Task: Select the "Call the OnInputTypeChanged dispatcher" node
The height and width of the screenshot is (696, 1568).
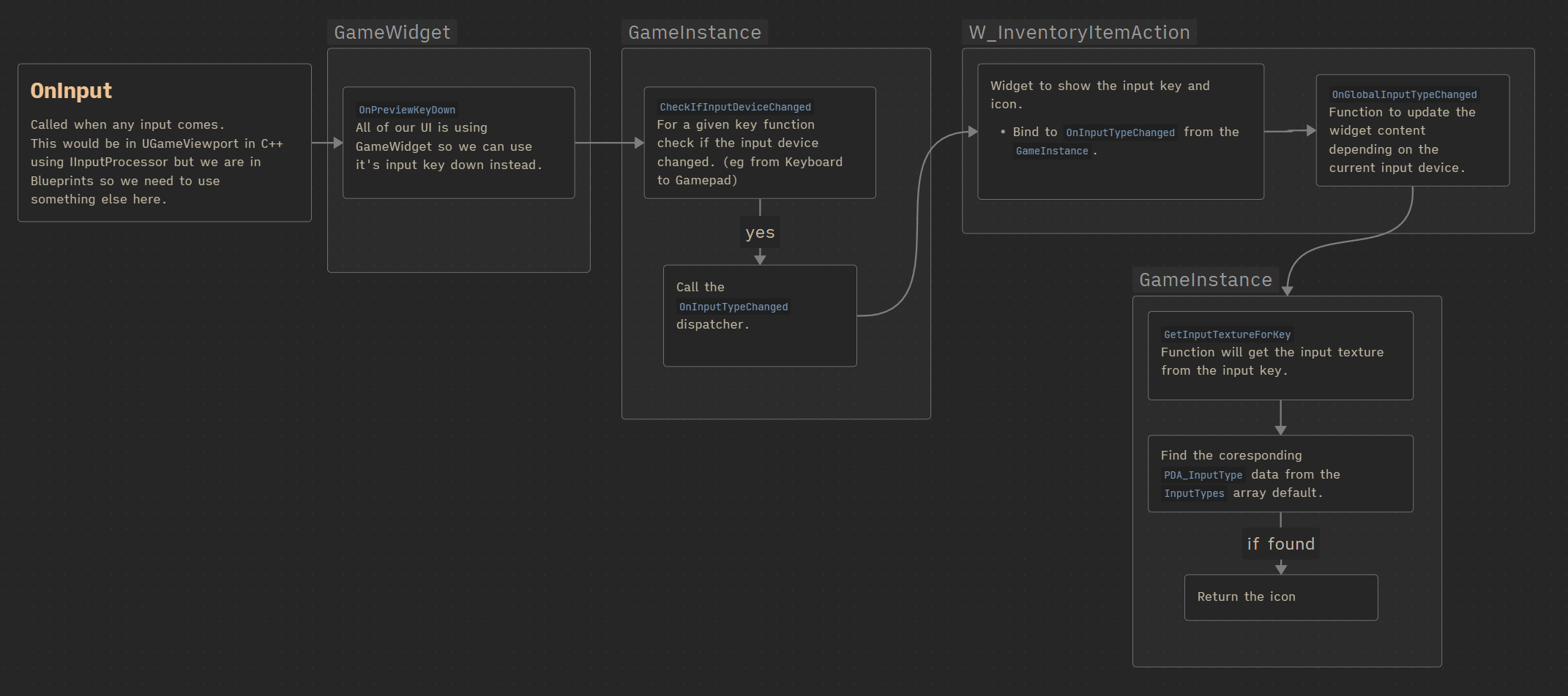Action: click(x=759, y=315)
